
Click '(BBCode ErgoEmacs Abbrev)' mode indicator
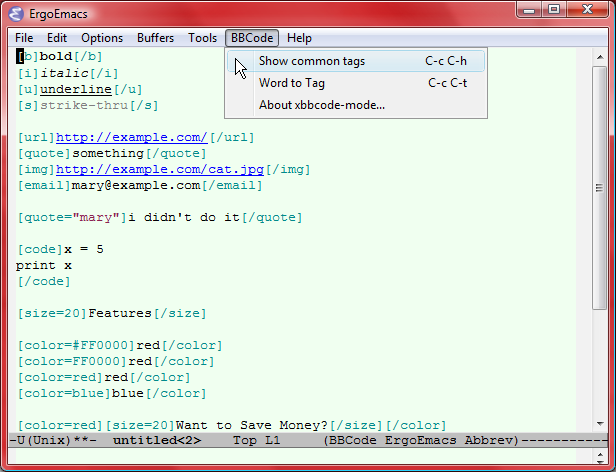421,440
